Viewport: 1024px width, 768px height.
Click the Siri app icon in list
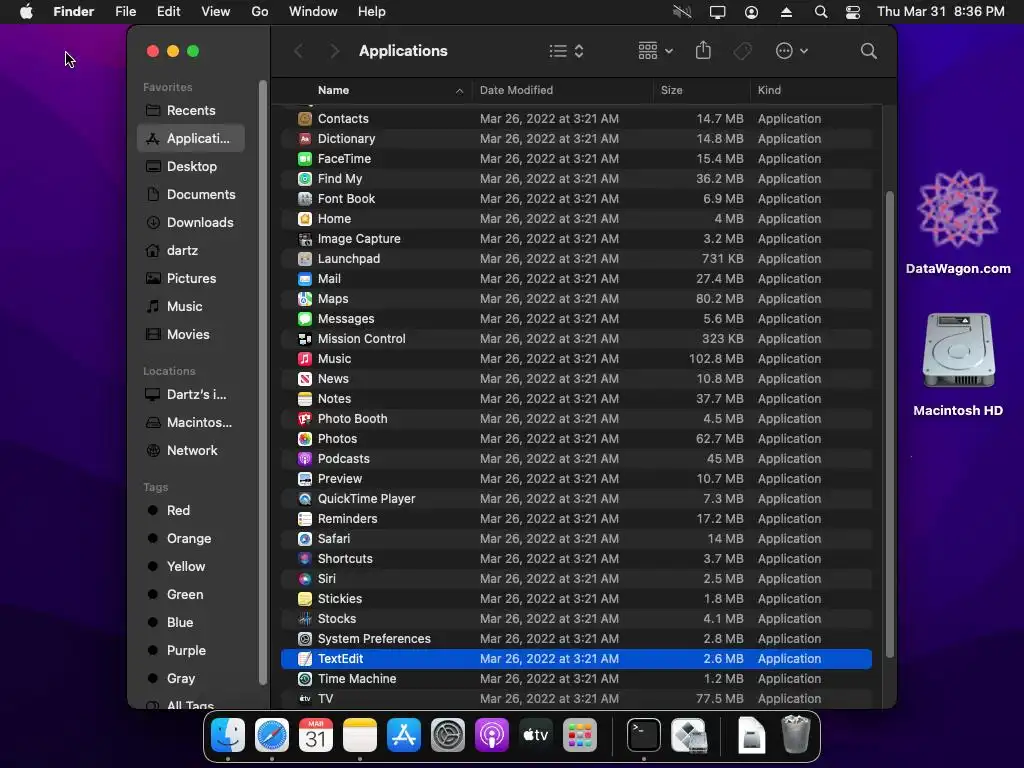click(305, 579)
